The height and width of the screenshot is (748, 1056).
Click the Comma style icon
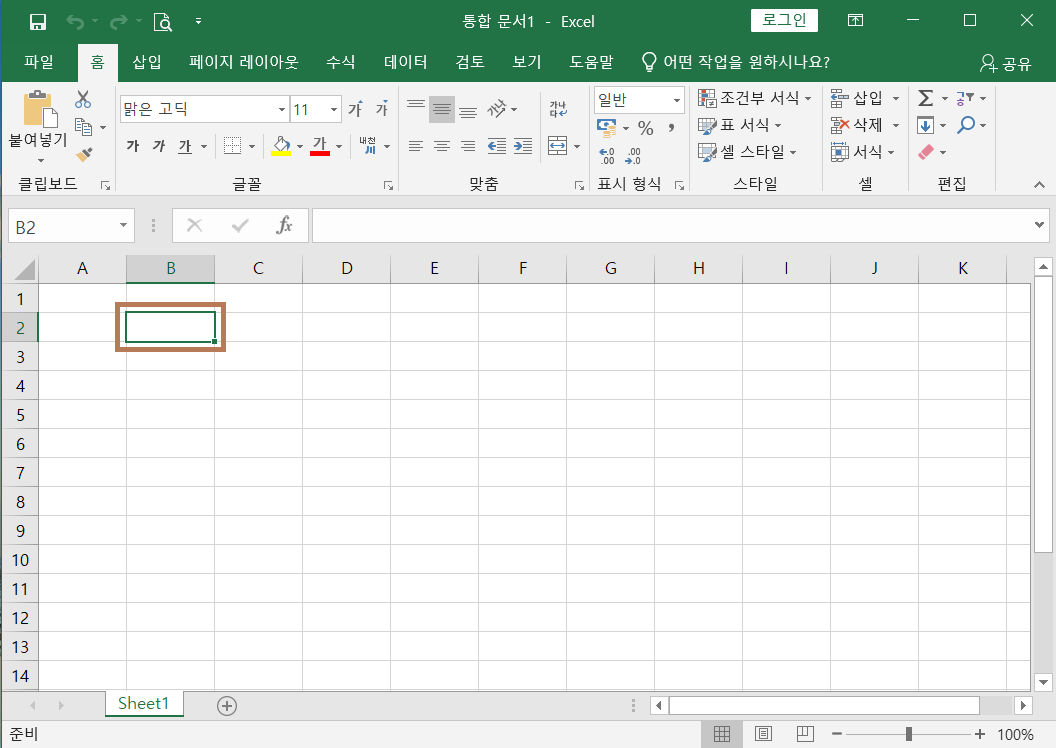click(671, 128)
